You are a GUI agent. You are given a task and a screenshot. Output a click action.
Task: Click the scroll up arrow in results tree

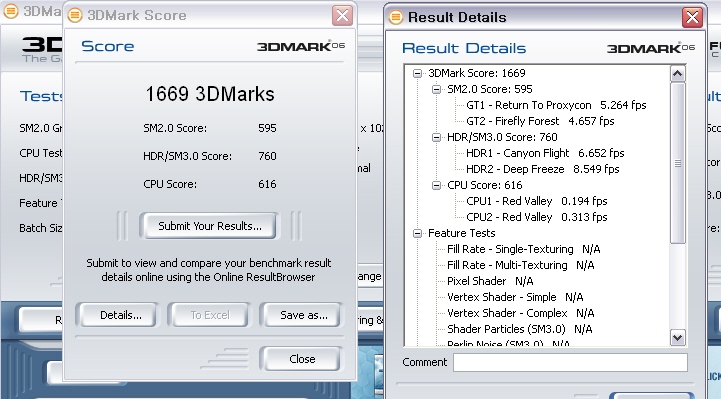coord(678,74)
